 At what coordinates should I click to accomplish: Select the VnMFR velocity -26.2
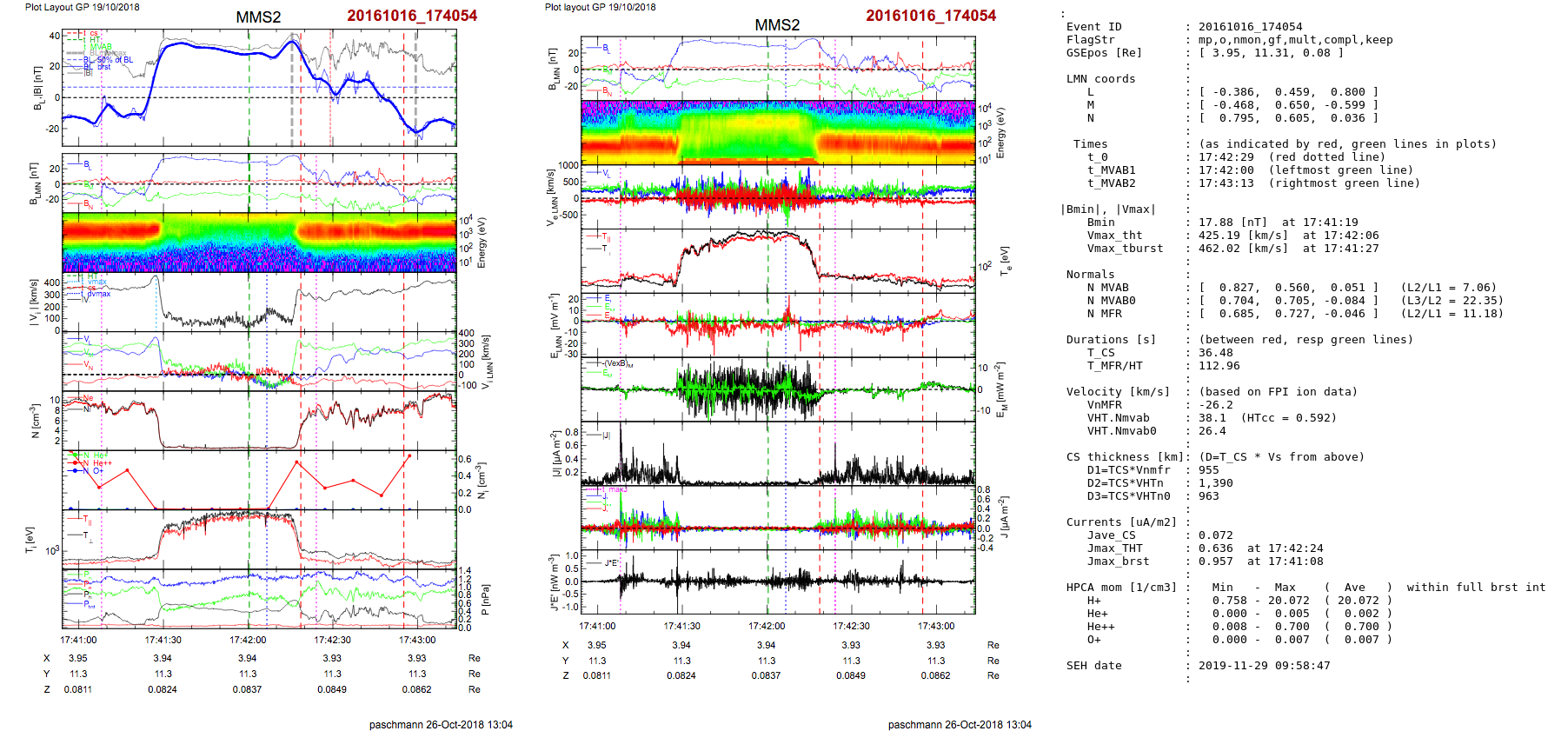tap(1216, 405)
